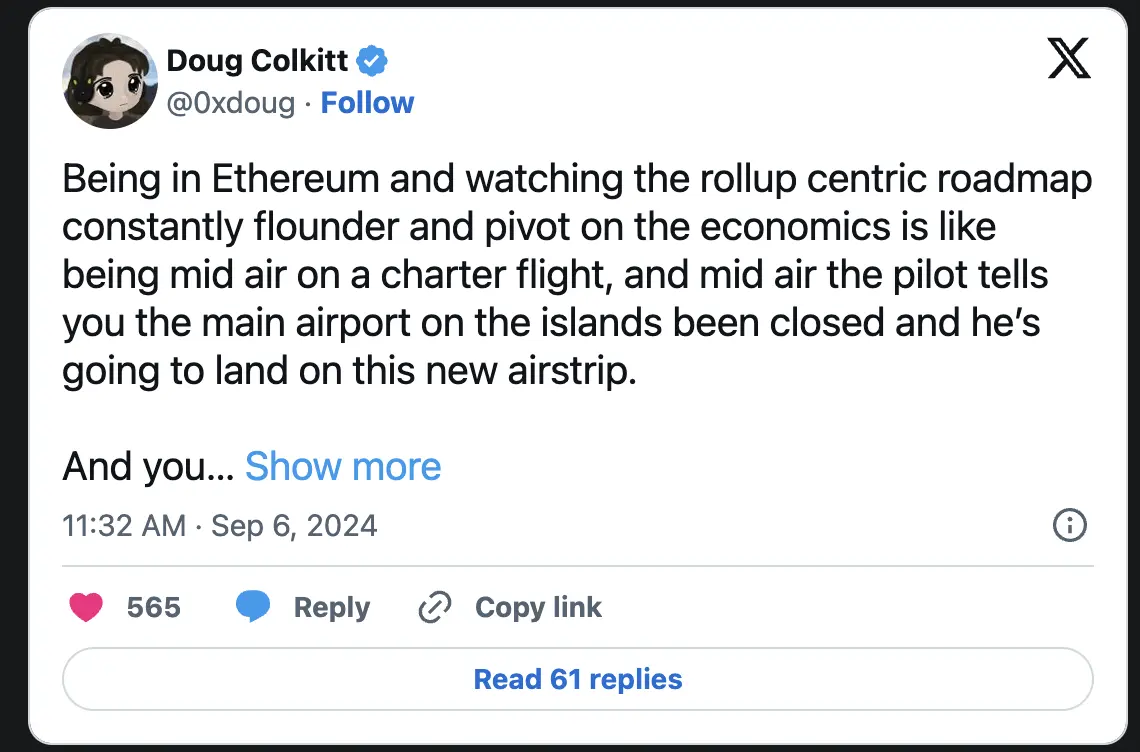Click the X logo in the top corner

[x=1068, y=60]
